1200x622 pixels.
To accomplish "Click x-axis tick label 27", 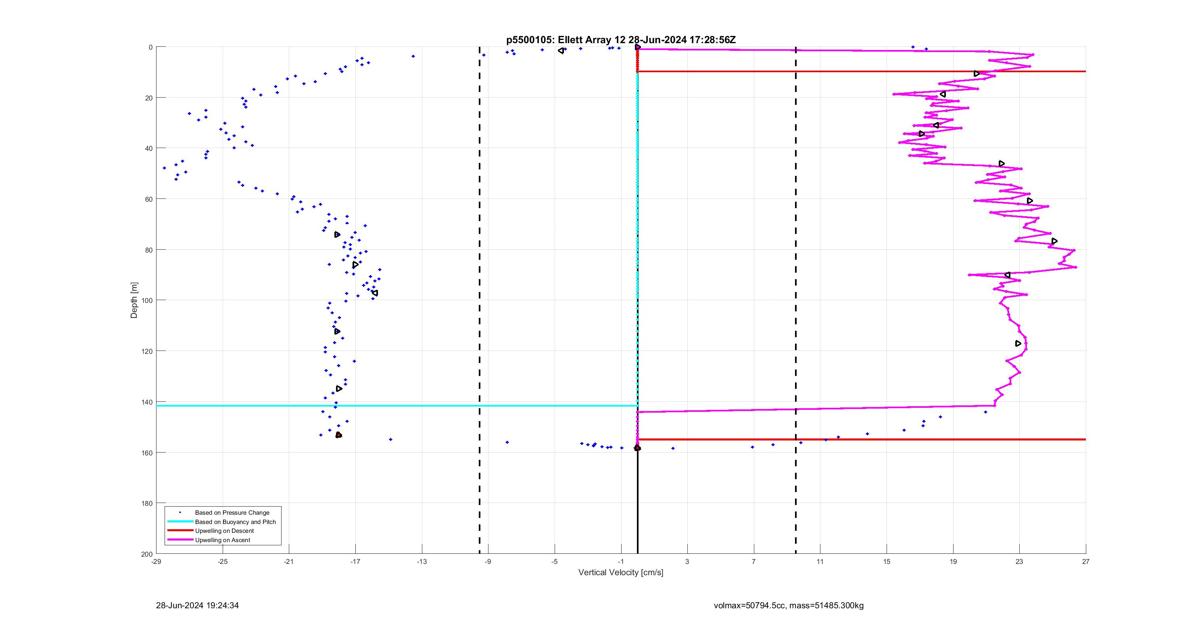I will pyautogui.click(x=1086, y=561).
